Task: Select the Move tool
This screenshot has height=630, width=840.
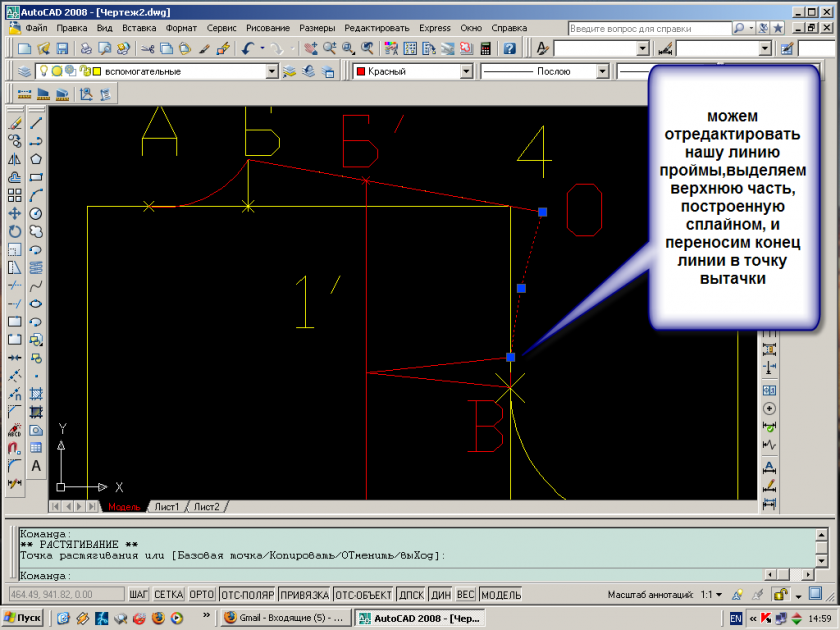Action: [14, 213]
